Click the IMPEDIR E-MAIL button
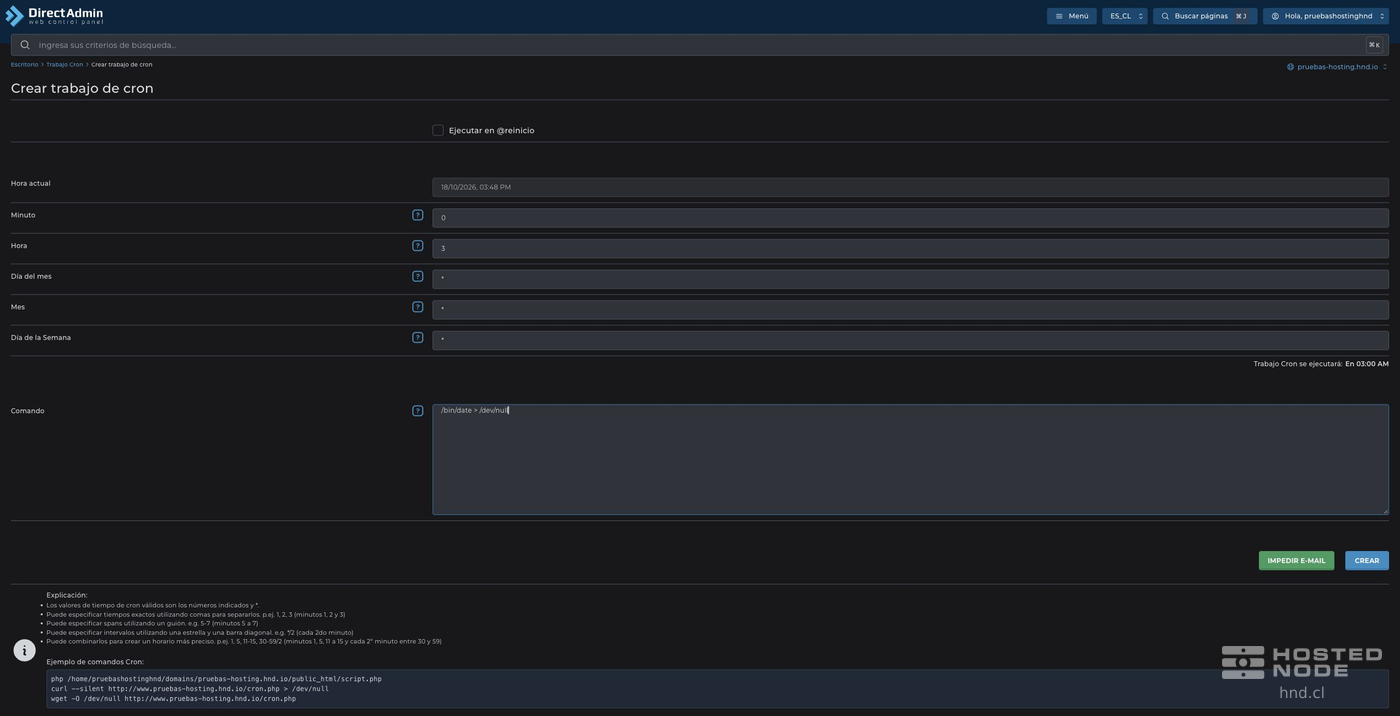The height and width of the screenshot is (716, 1400). 1296,561
